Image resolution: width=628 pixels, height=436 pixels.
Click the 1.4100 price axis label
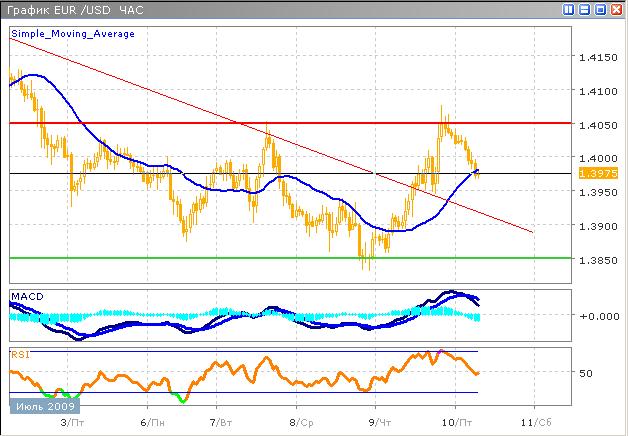coord(598,91)
